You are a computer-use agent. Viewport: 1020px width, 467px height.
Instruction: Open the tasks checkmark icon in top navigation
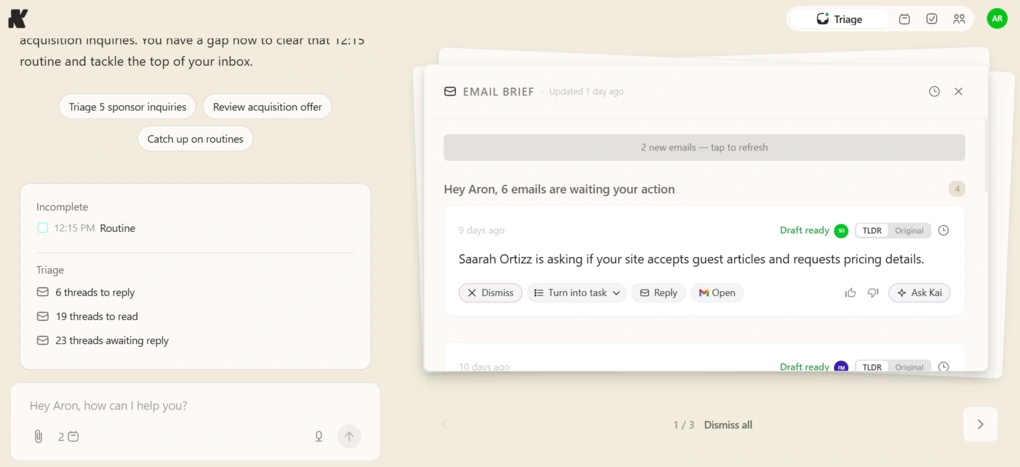[932, 19]
